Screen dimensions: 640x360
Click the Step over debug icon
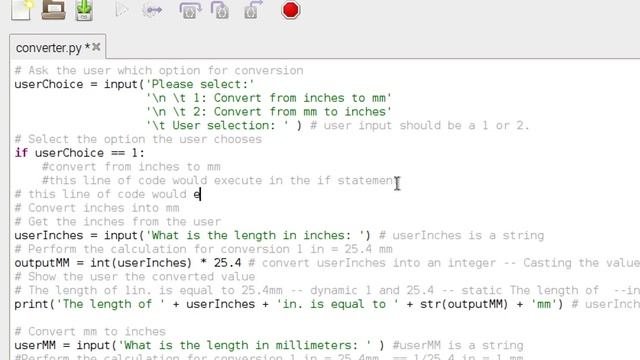[190, 10]
